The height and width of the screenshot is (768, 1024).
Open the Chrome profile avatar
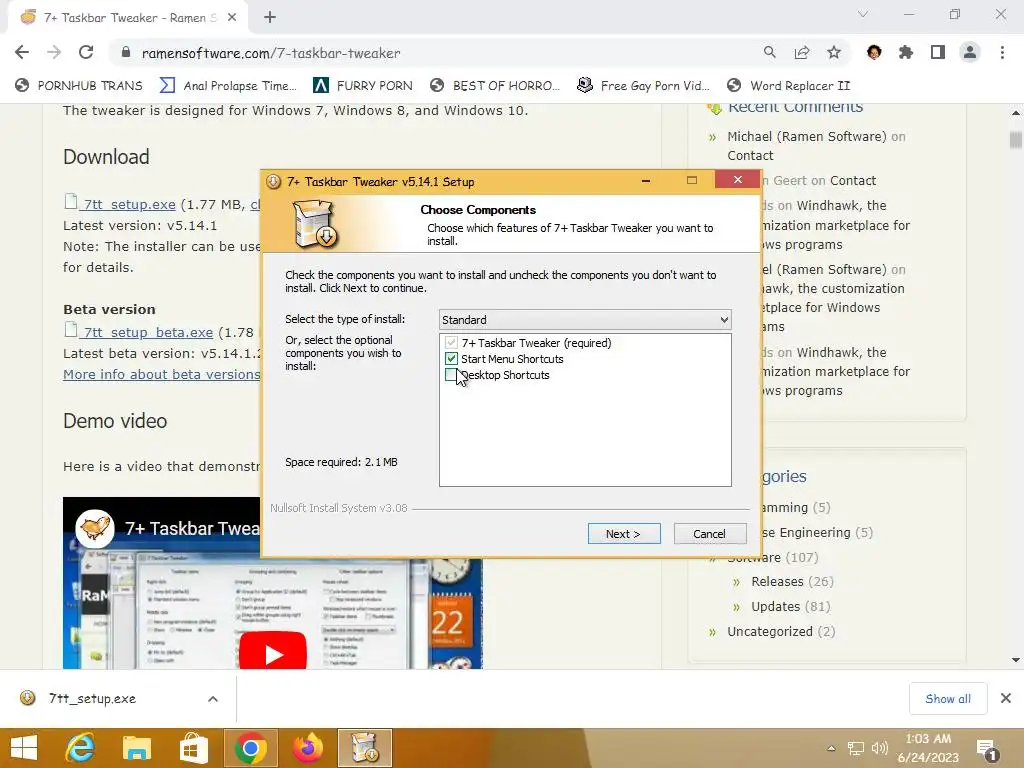(970, 52)
